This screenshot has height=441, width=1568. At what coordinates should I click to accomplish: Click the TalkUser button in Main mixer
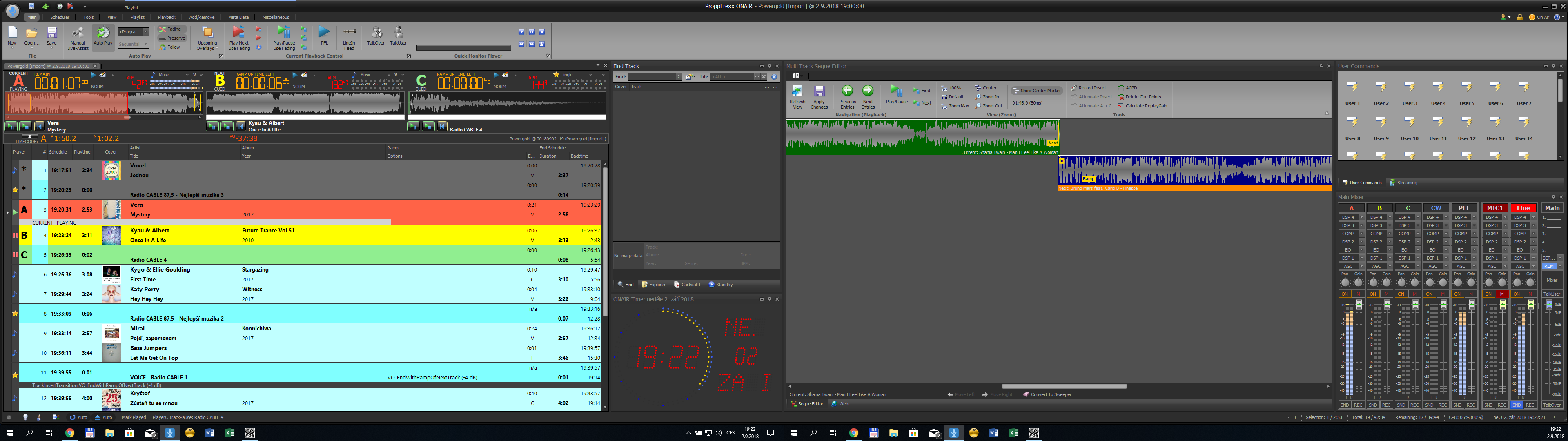click(1552, 294)
